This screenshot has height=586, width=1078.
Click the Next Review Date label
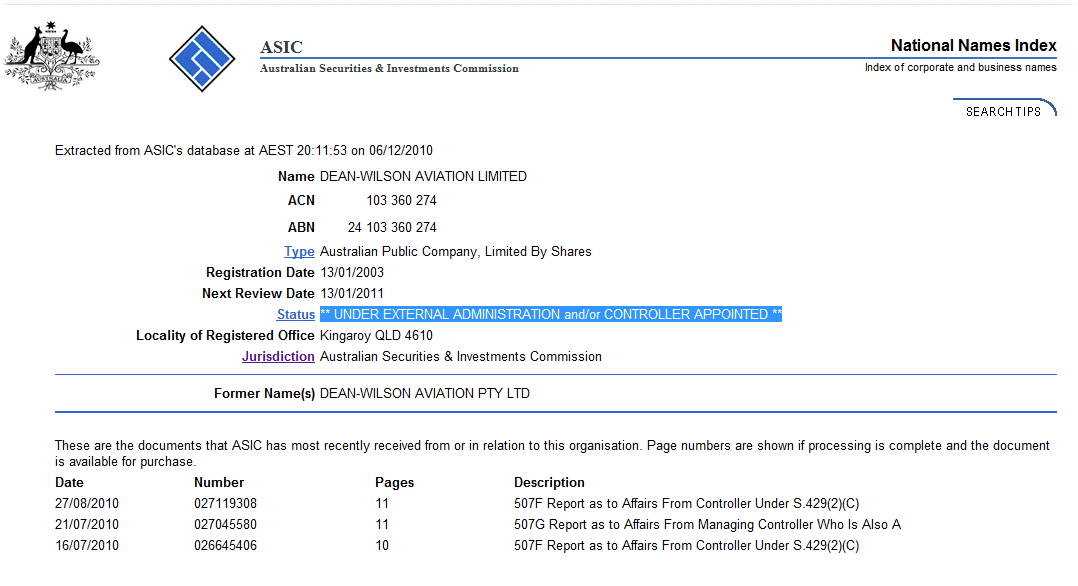pos(258,294)
